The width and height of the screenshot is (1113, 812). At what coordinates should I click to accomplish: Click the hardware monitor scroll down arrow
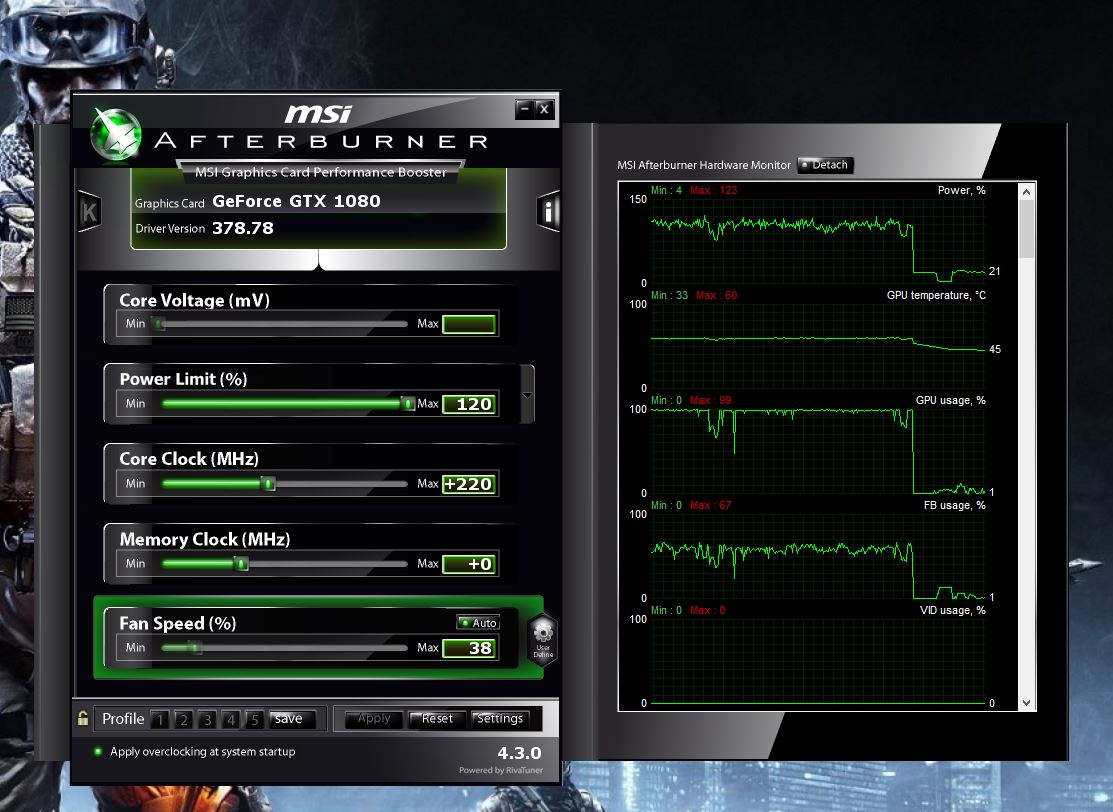tap(1026, 703)
